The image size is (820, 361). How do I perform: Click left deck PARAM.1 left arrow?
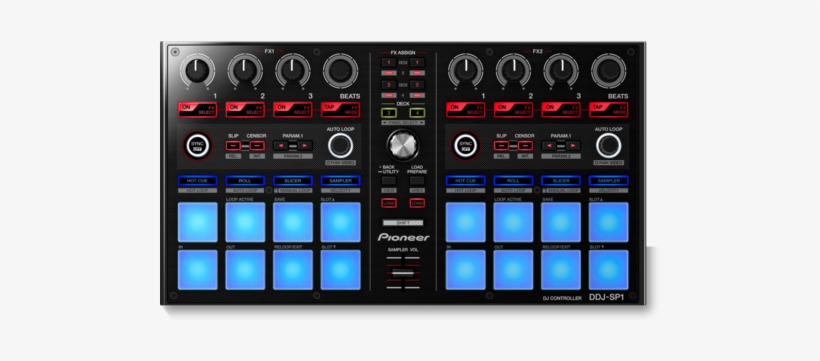(x=281, y=145)
